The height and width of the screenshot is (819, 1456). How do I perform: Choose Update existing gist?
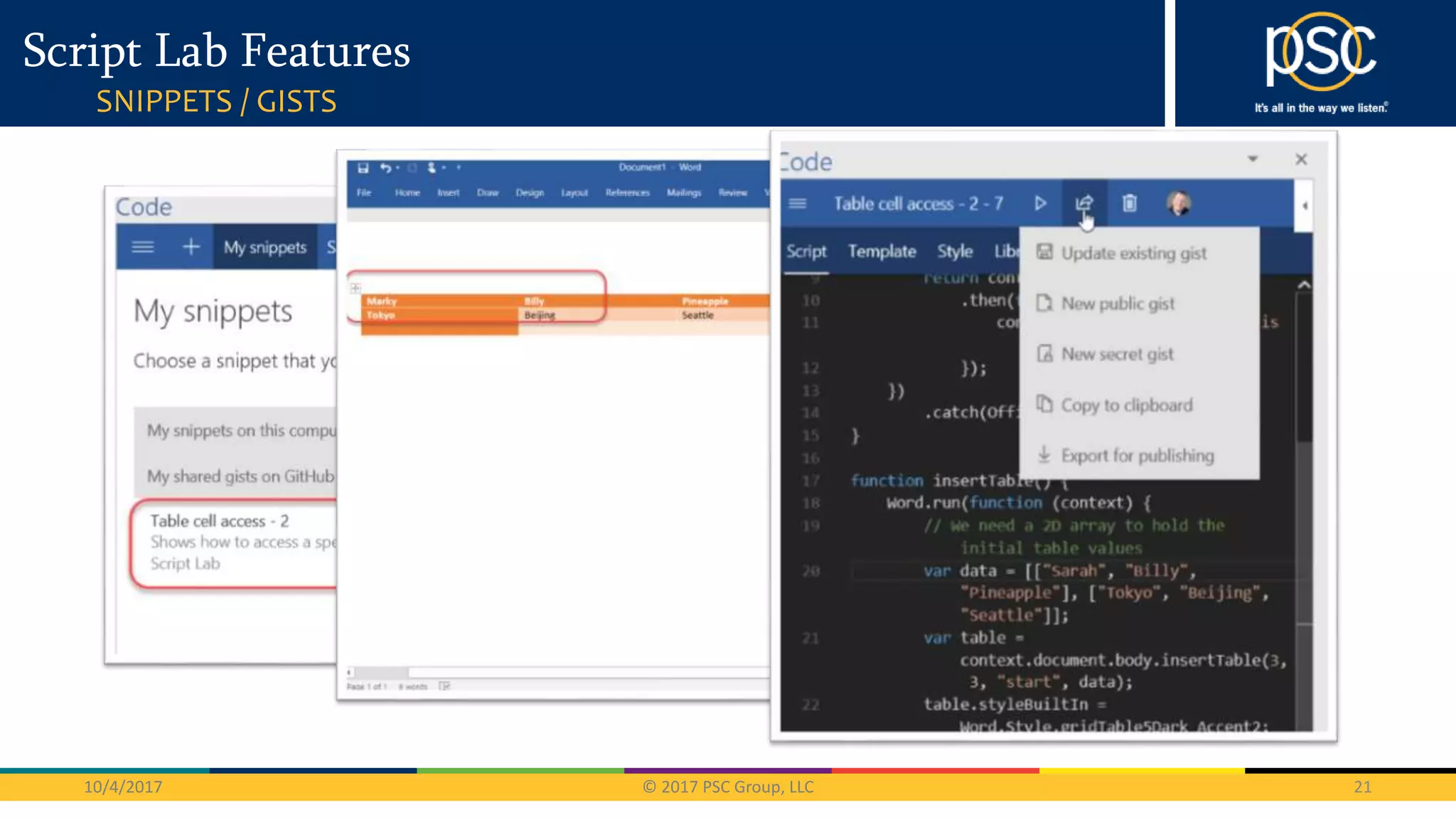(x=1133, y=254)
